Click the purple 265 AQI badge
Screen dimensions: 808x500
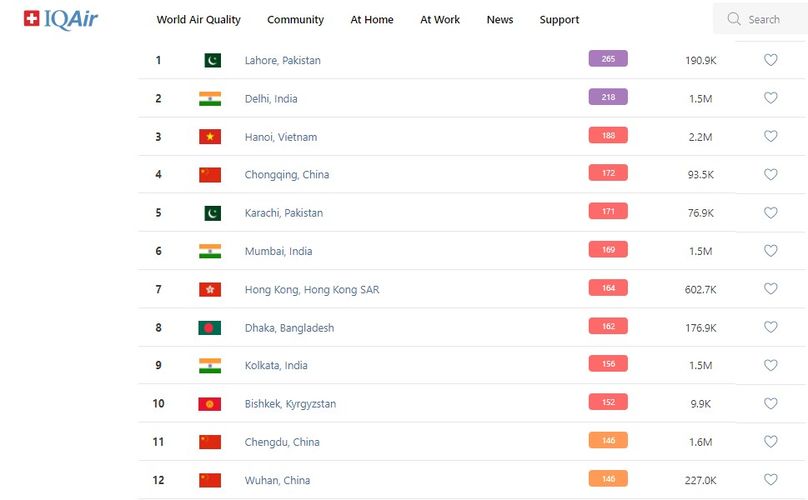coord(608,59)
